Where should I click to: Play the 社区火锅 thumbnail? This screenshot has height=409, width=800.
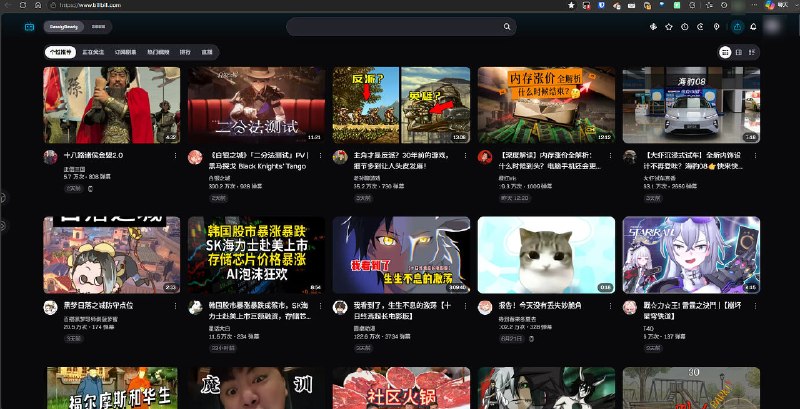point(402,388)
